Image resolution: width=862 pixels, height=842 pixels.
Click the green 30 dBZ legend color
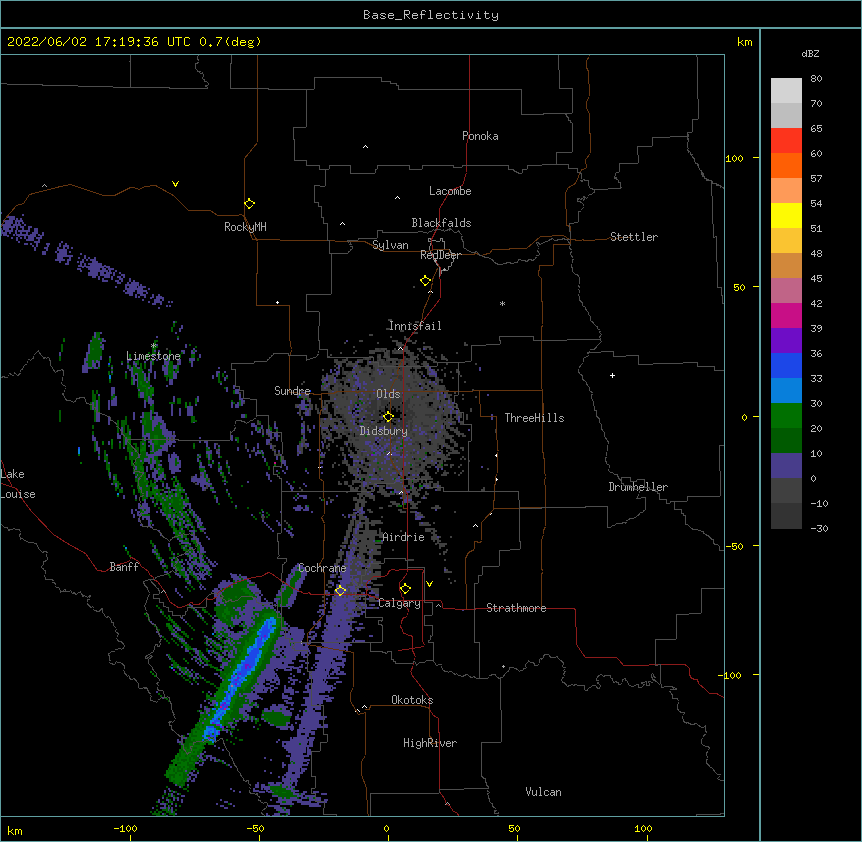[786, 416]
